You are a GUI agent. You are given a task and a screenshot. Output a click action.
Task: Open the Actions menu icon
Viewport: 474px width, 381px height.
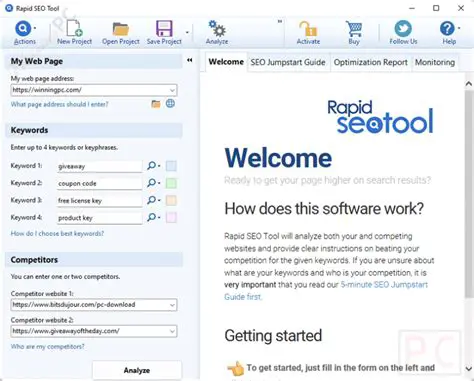tap(23, 29)
